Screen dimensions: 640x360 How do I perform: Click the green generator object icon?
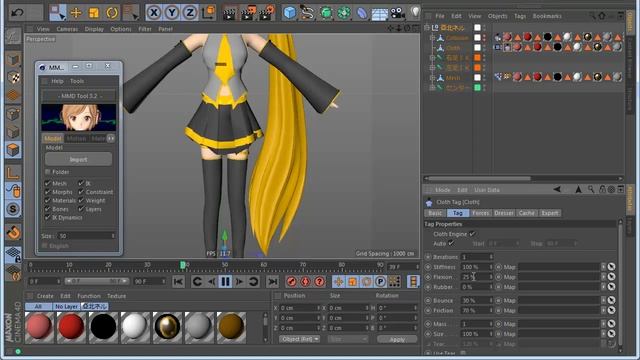(326, 13)
